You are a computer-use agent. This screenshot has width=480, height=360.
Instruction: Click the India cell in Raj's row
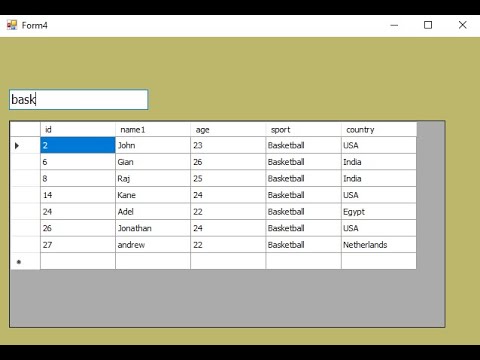[x=379, y=179]
